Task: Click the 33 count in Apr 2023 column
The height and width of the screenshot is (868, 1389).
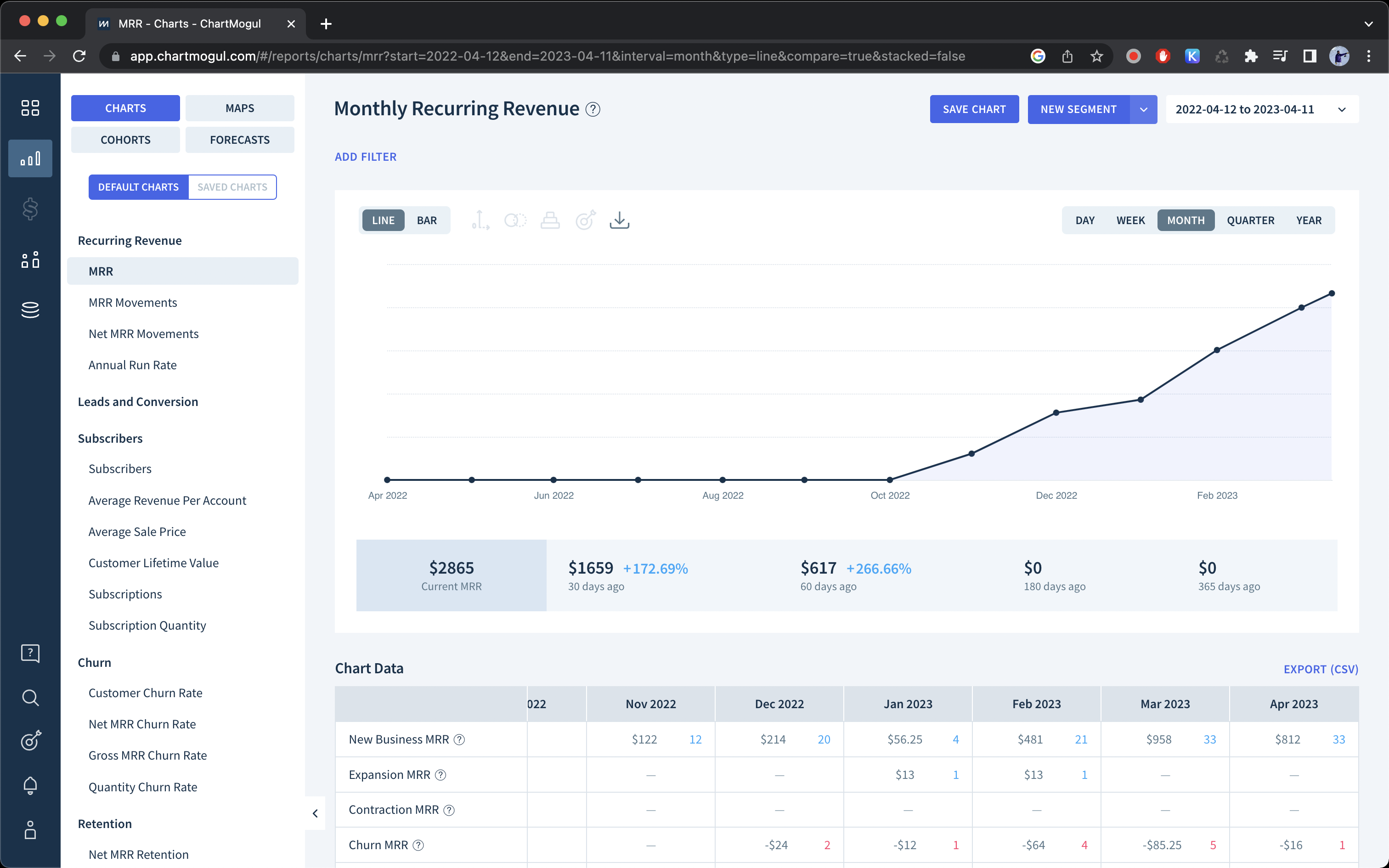Action: click(x=1338, y=739)
